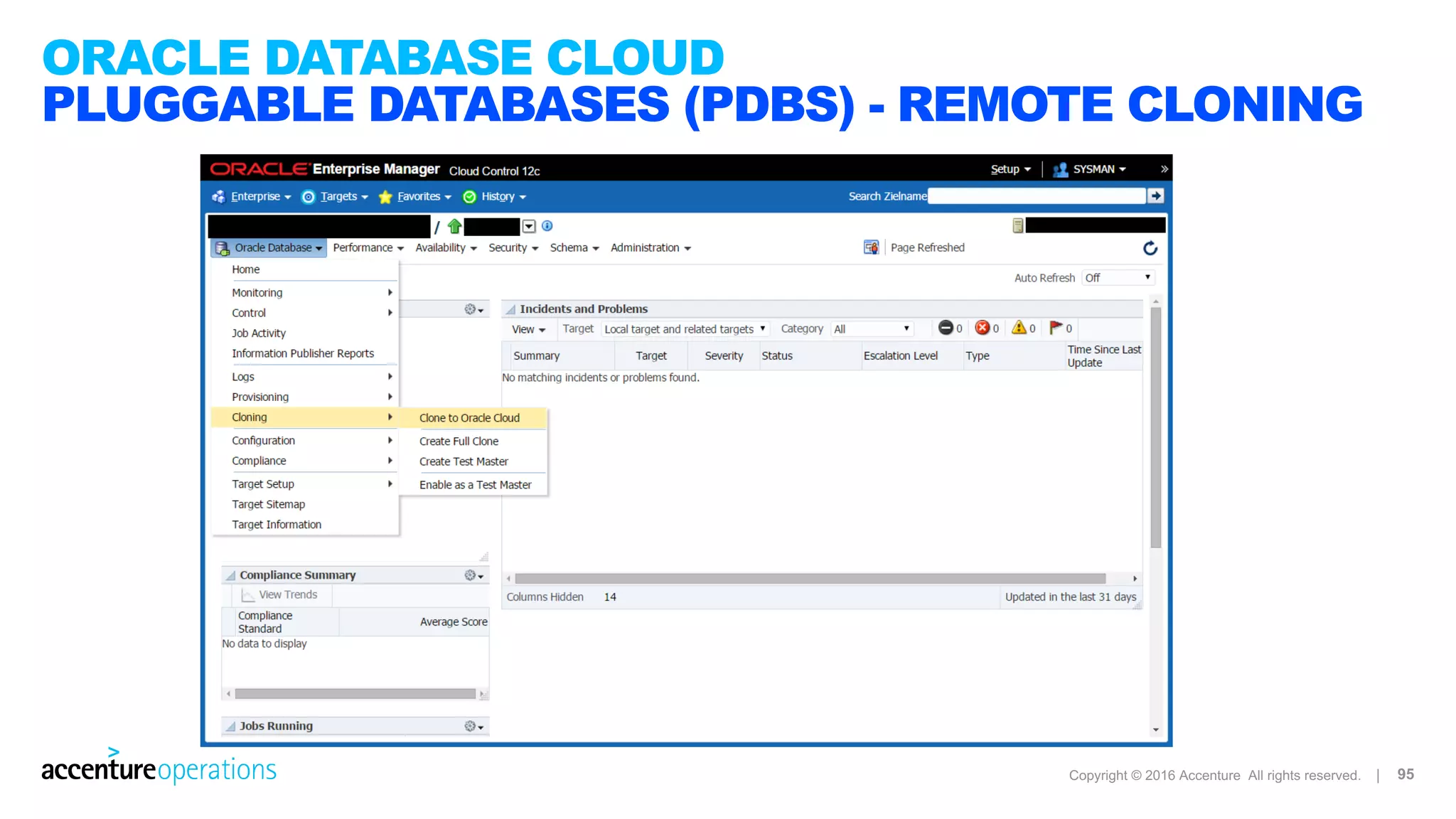
Task: Open the gear options in Jobs Running
Action: (x=473, y=726)
